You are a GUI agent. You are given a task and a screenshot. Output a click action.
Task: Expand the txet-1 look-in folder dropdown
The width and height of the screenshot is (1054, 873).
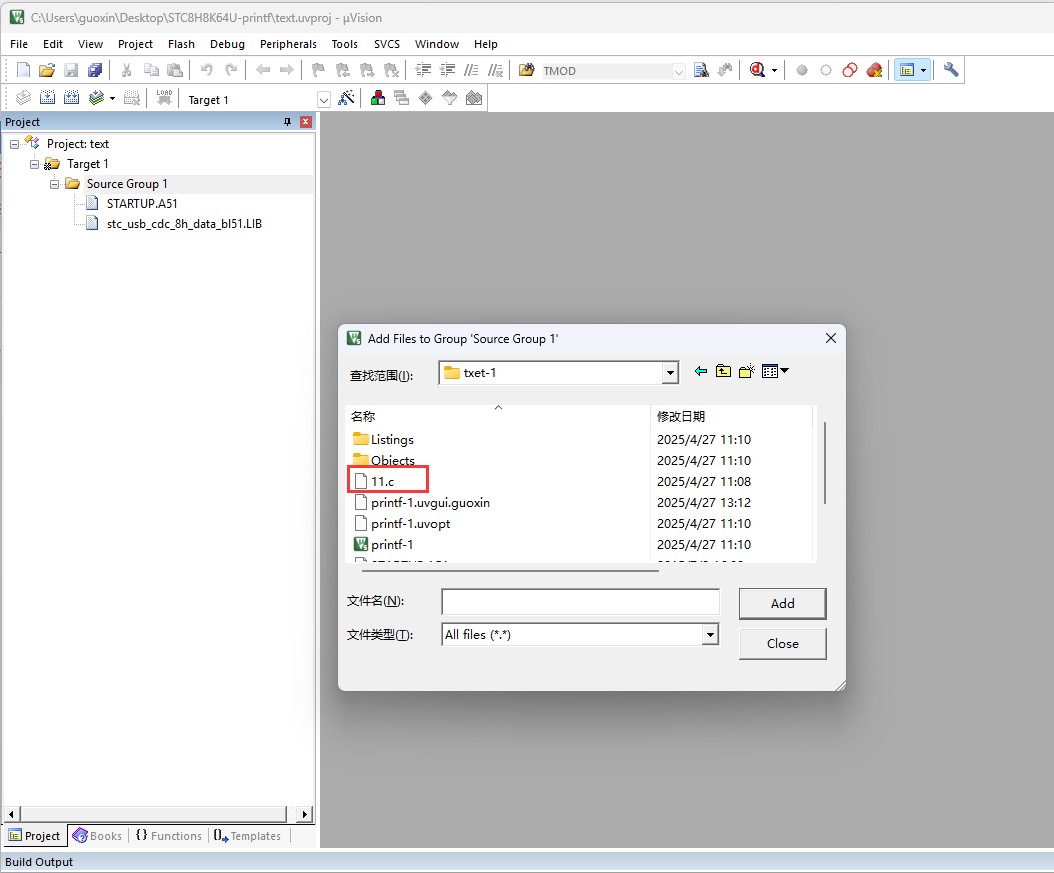point(670,373)
